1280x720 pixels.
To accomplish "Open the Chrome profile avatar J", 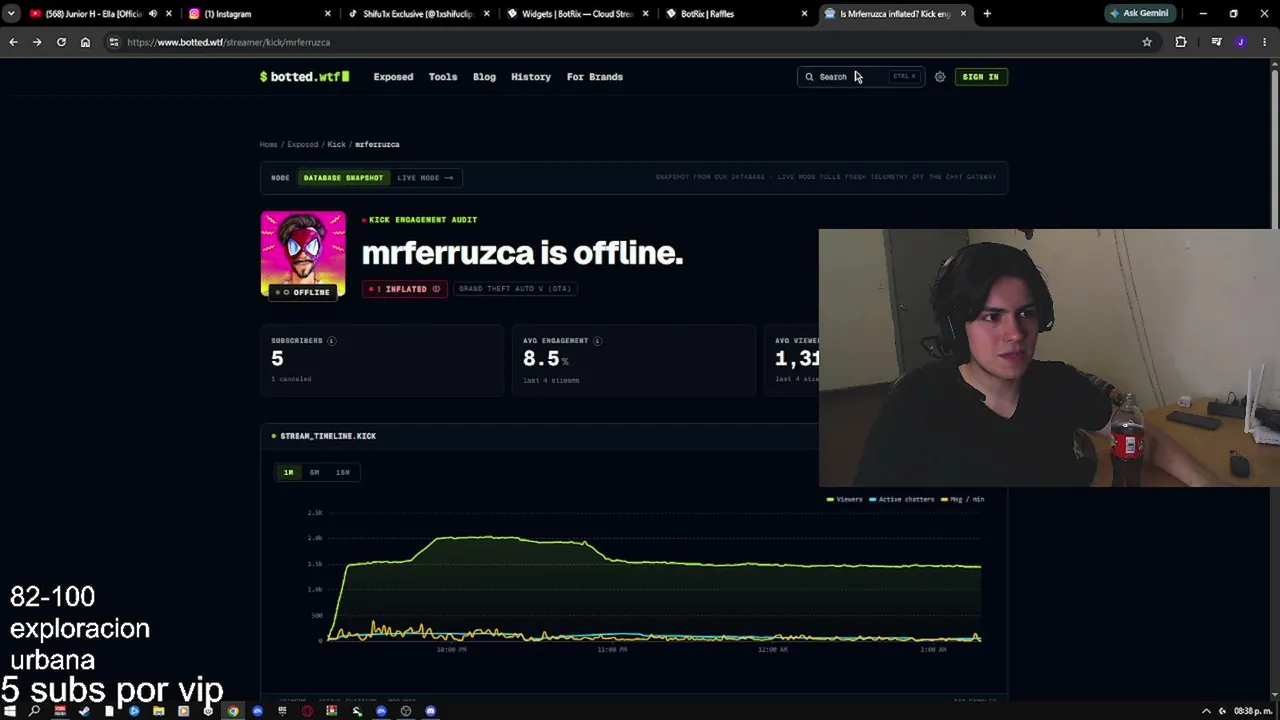I will (1241, 42).
